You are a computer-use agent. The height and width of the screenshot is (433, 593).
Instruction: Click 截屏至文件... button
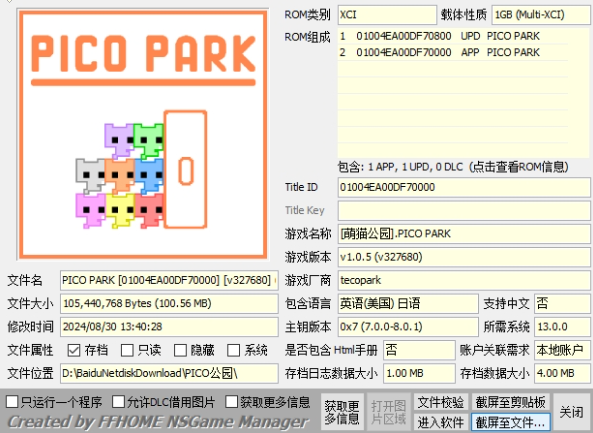tap(511, 422)
